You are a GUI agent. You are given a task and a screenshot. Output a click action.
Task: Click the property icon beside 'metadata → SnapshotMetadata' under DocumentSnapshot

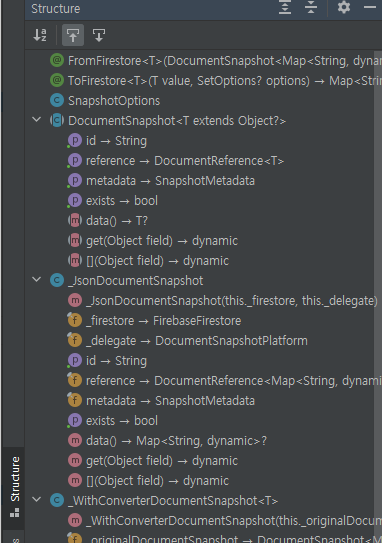click(74, 180)
